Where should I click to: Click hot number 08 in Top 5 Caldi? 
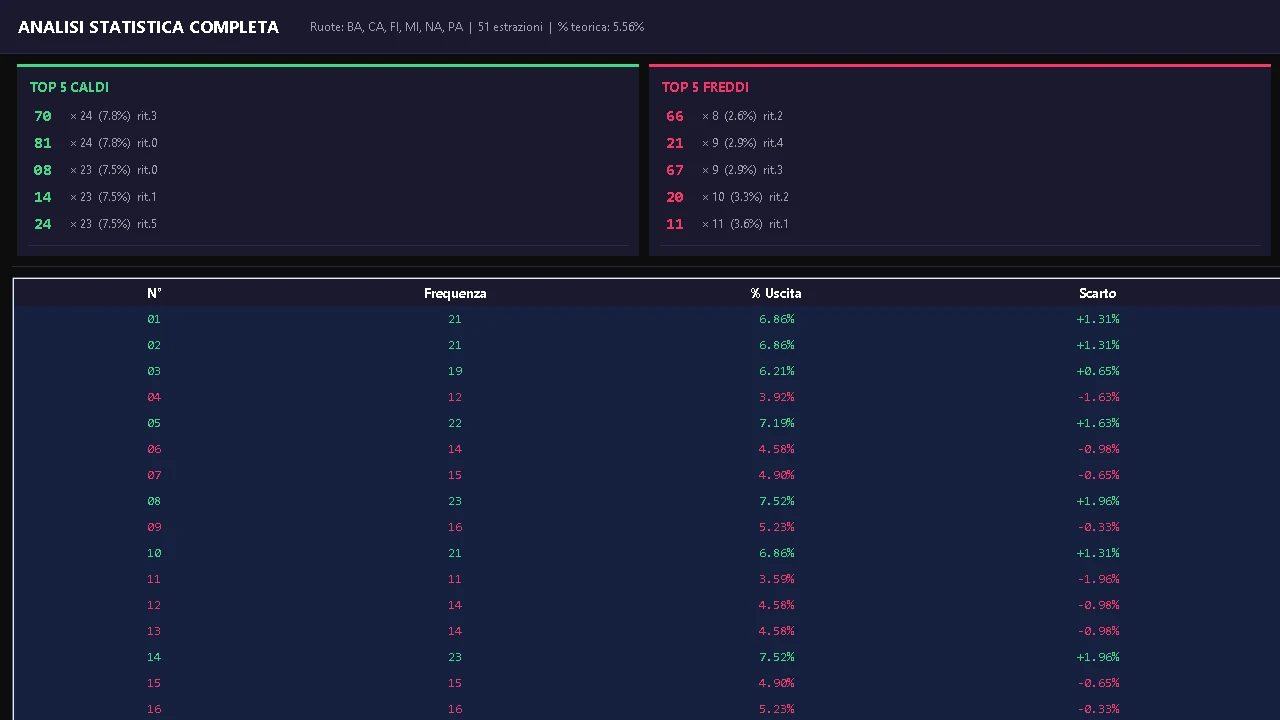[x=42, y=170]
